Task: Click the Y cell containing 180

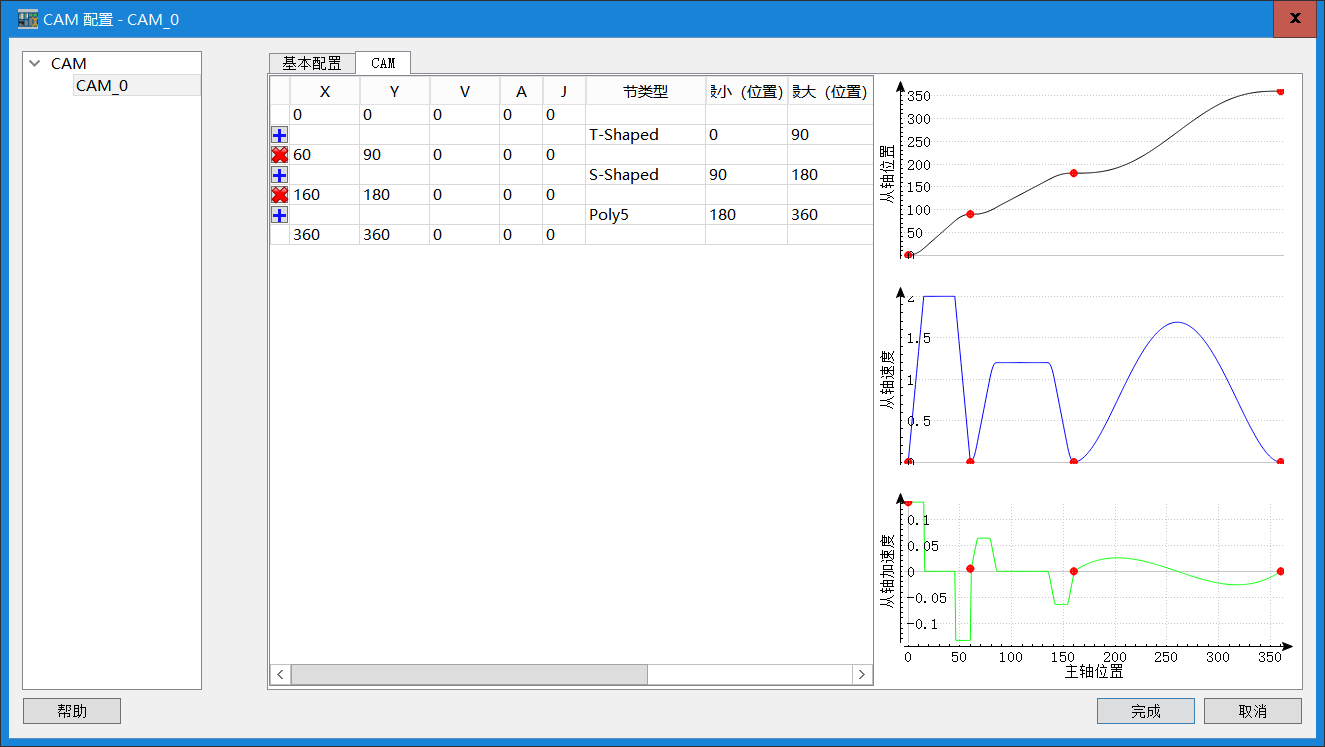Action: [x=394, y=195]
